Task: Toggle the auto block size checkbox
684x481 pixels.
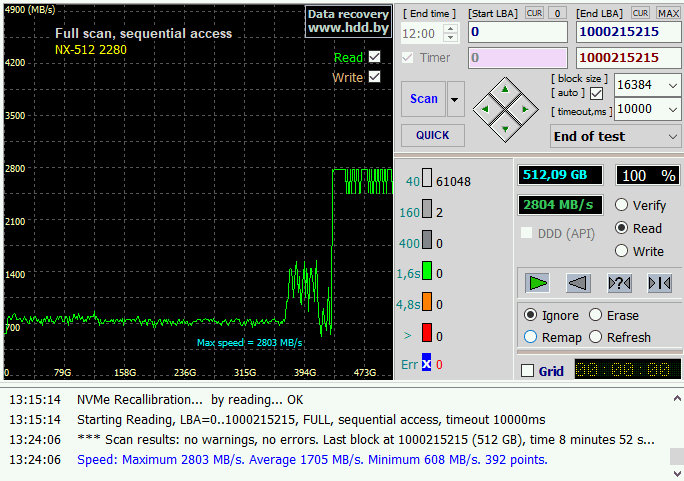Action: pos(596,93)
